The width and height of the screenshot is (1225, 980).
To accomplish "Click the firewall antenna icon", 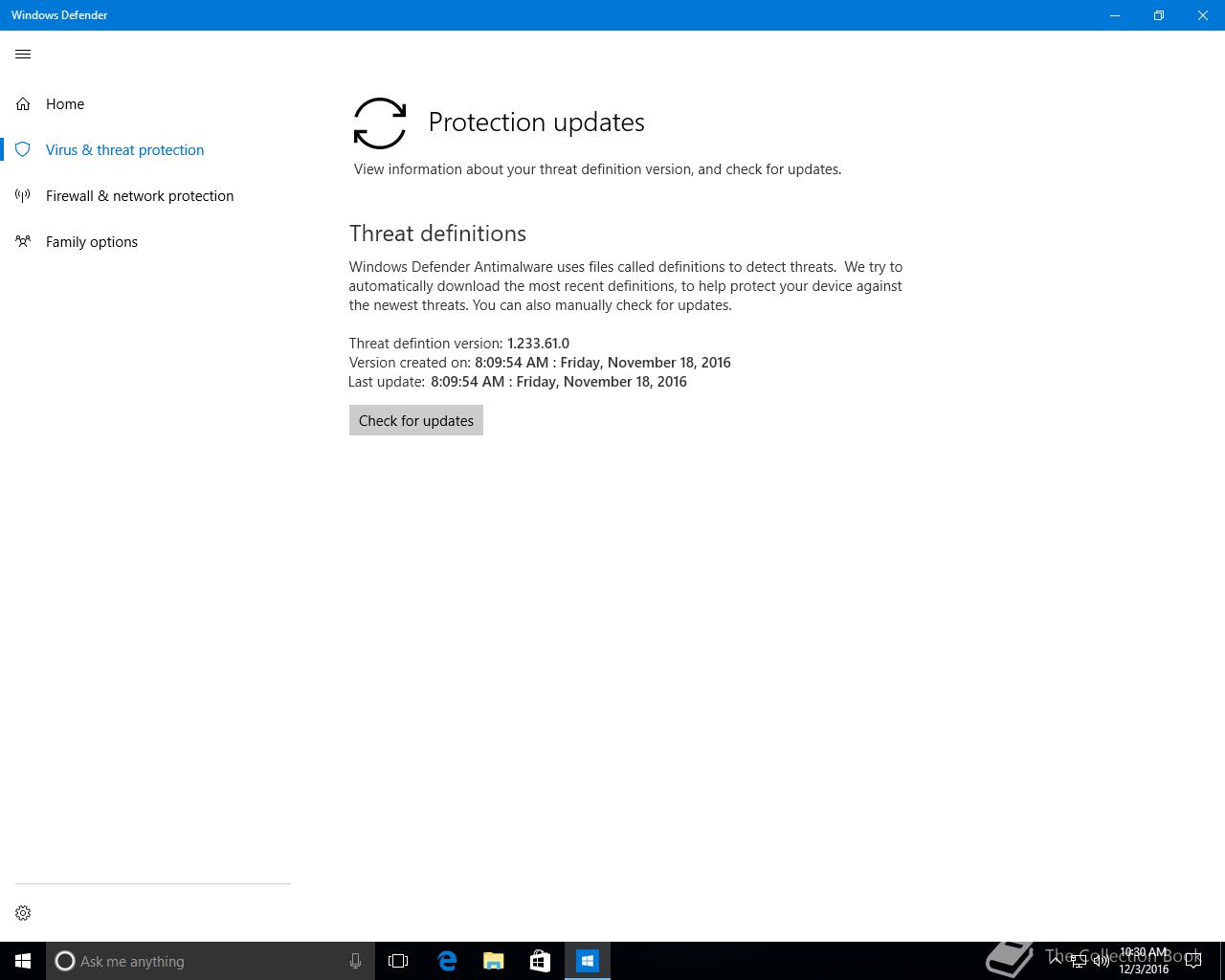I will point(23,195).
